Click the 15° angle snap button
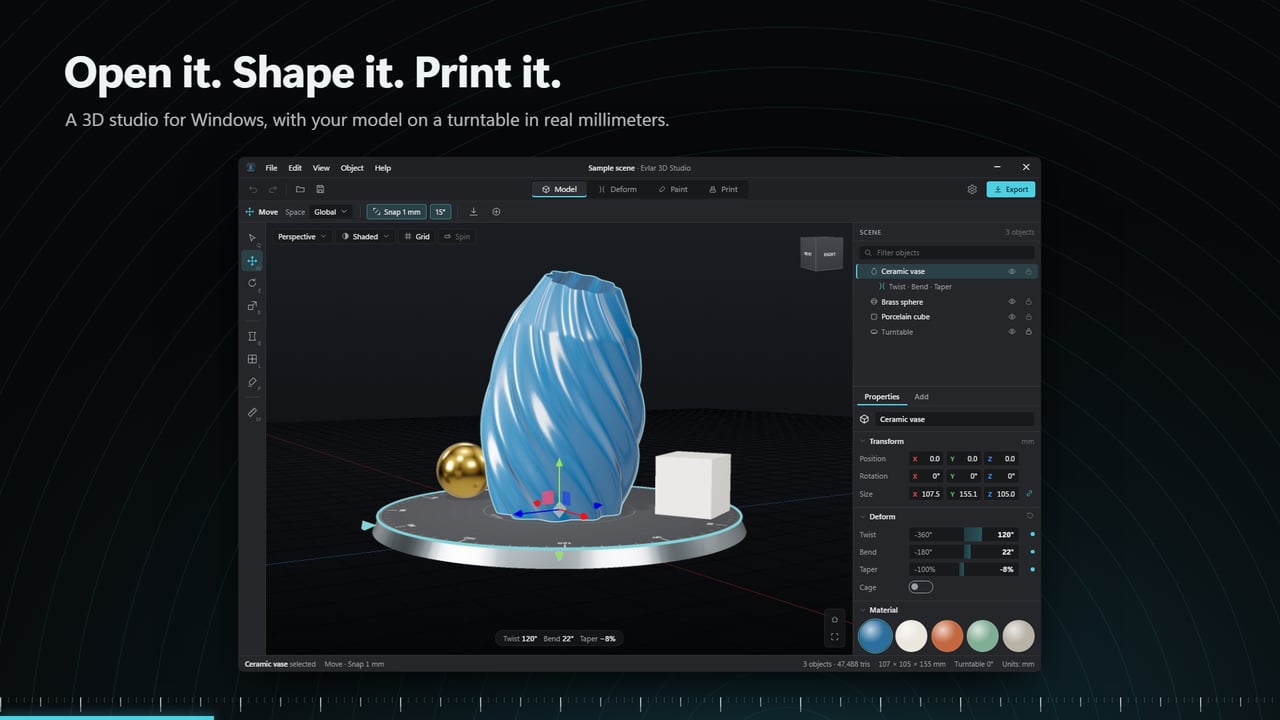The height and width of the screenshot is (720, 1280). pos(441,212)
